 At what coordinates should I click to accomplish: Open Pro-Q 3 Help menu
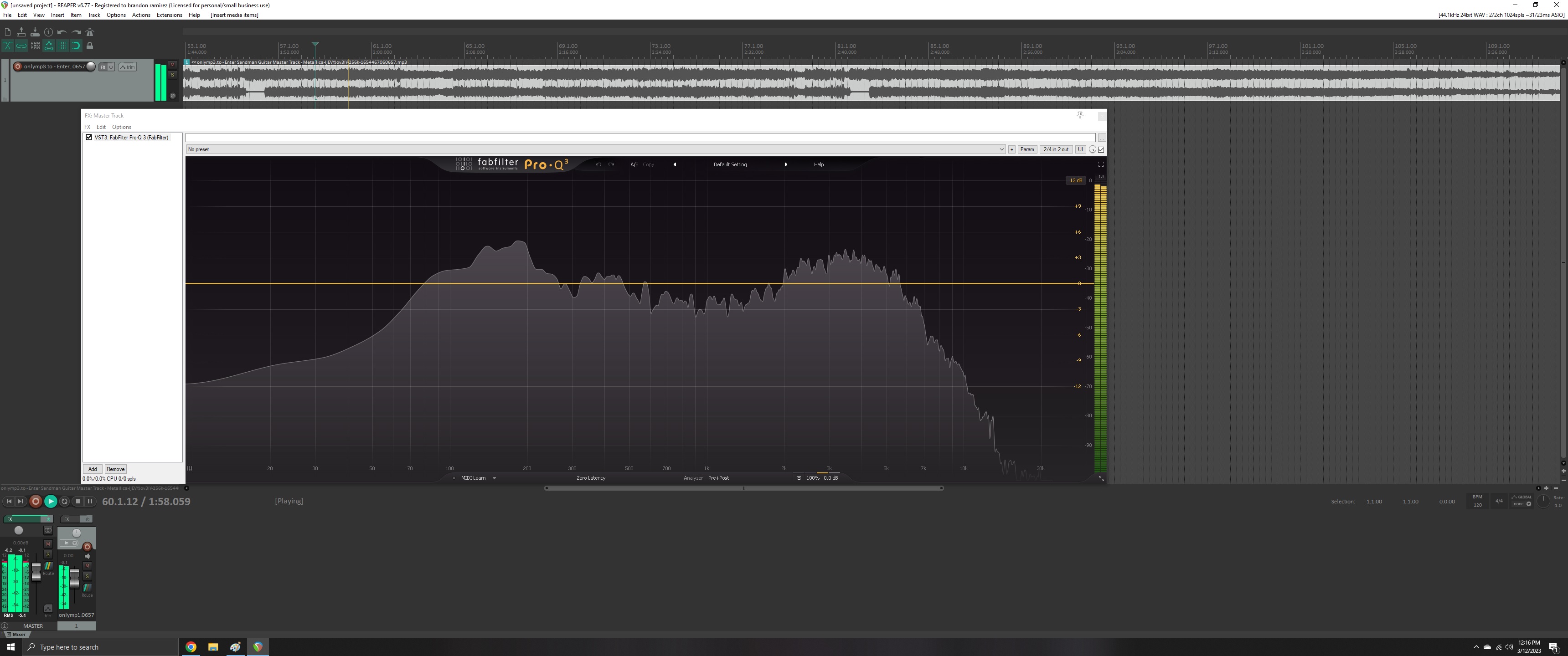coord(819,164)
